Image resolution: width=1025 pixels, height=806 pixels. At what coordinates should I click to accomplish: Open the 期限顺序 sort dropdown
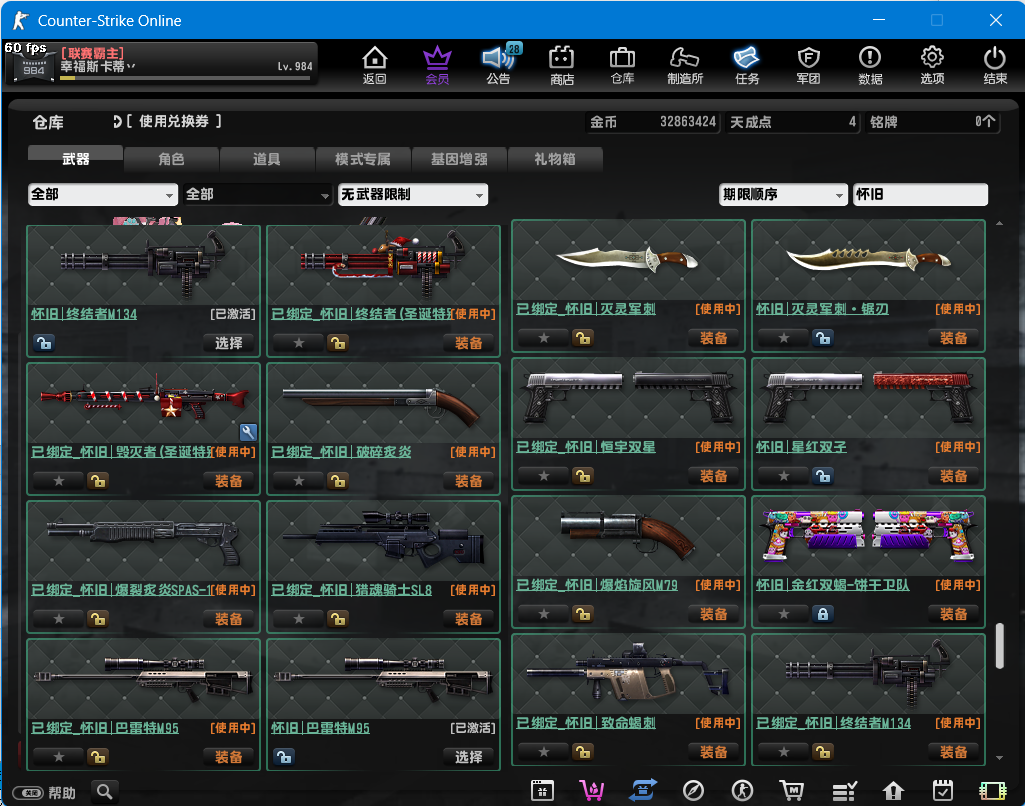pyautogui.click(x=783, y=194)
